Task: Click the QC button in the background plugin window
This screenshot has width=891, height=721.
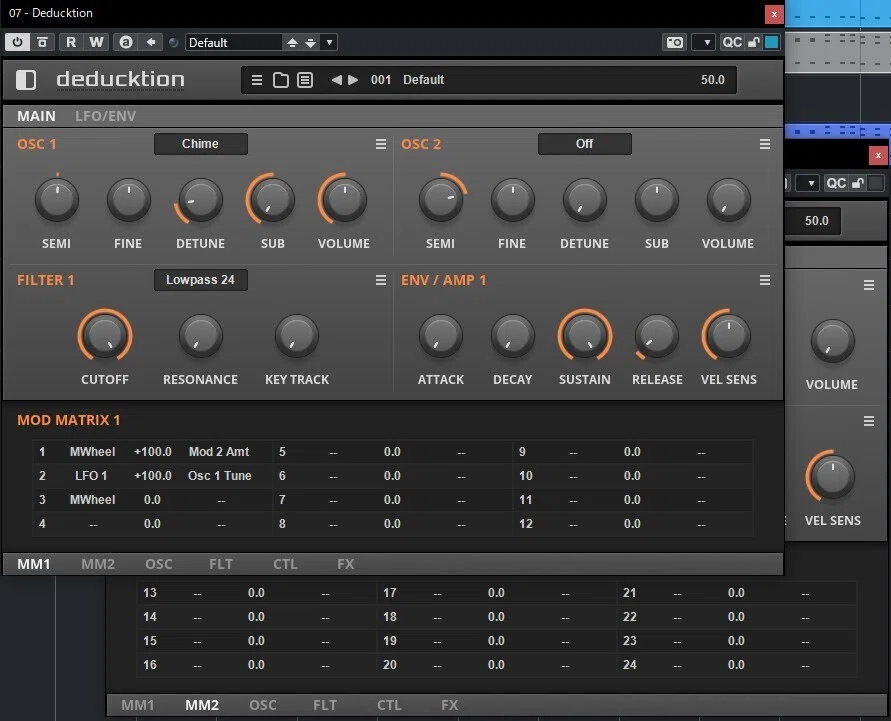Action: click(x=836, y=183)
